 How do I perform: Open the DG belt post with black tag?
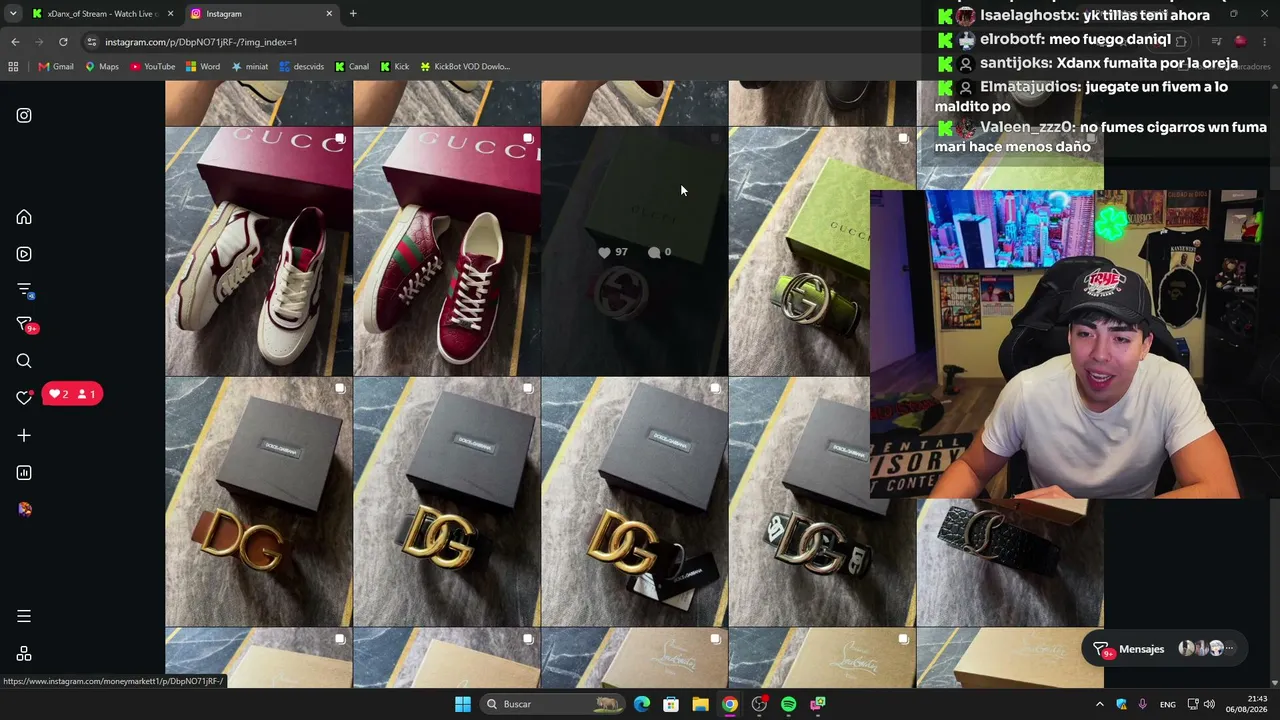(635, 502)
